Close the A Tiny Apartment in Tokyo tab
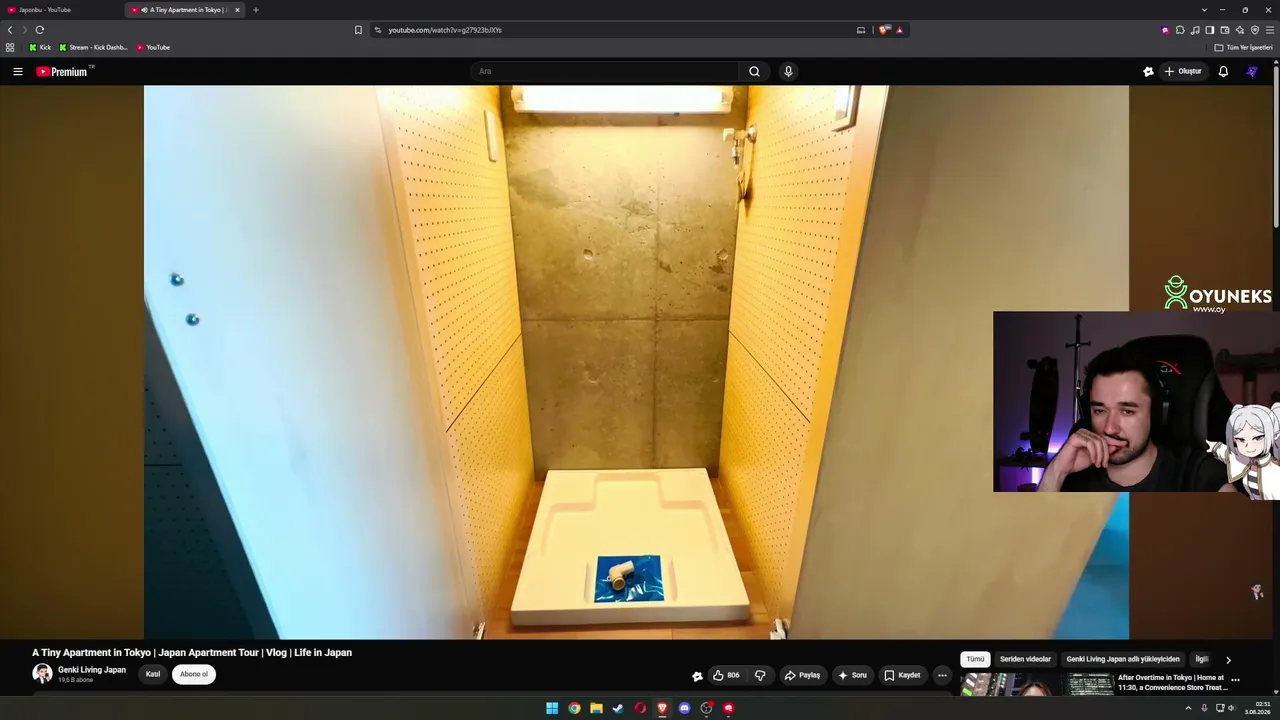 (237, 10)
